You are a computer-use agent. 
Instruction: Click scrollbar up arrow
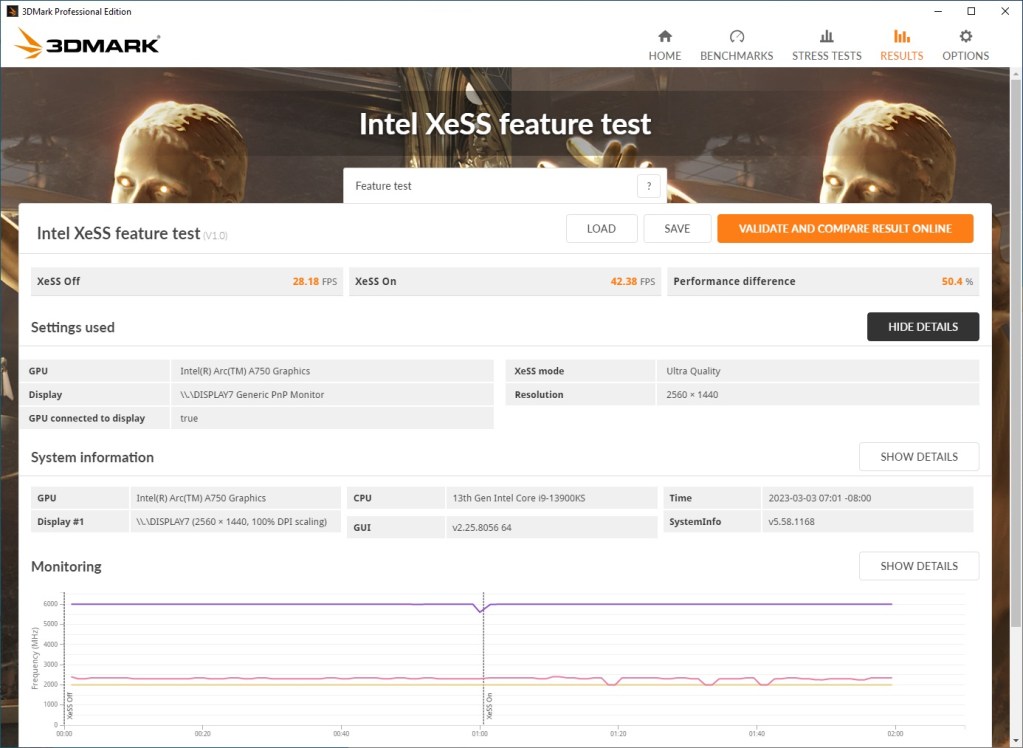(1016, 74)
